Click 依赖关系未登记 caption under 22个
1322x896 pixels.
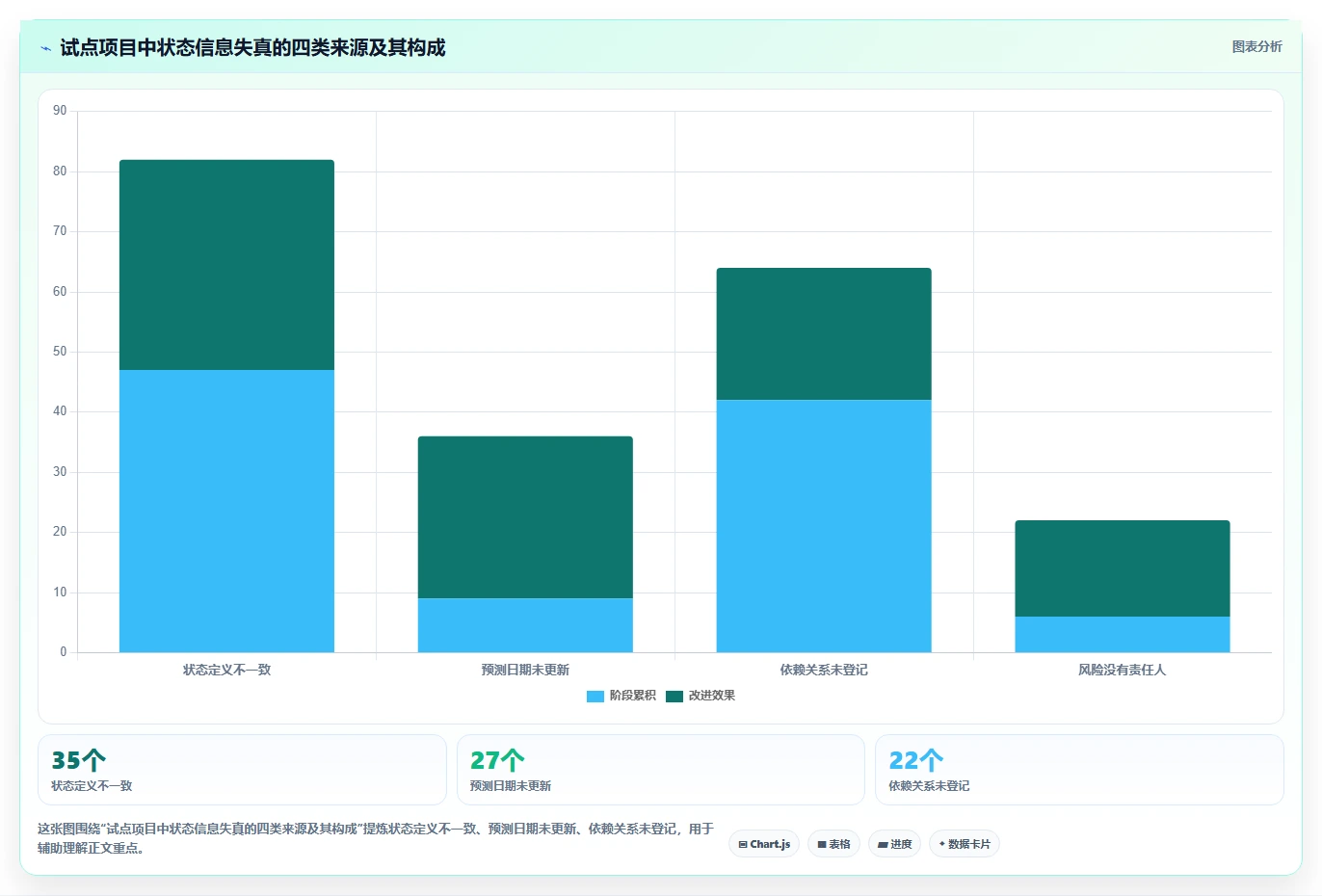point(929,786)
